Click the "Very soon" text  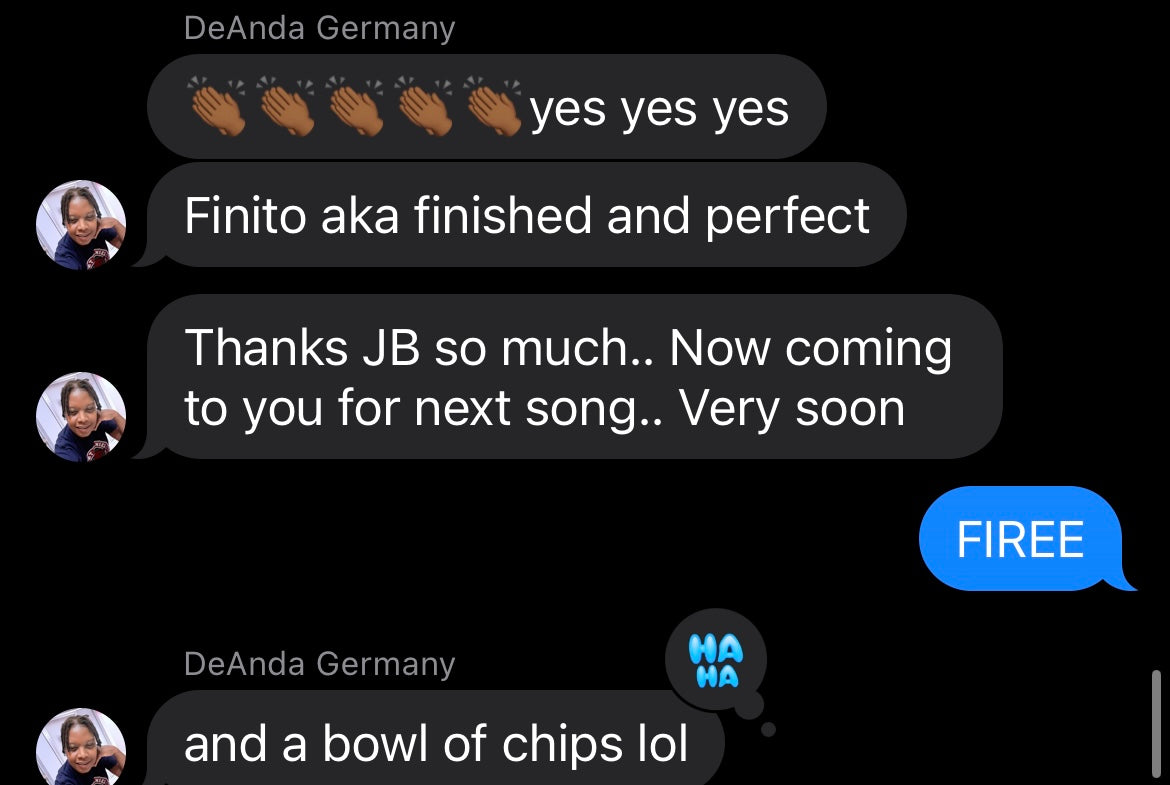point(792,408)
